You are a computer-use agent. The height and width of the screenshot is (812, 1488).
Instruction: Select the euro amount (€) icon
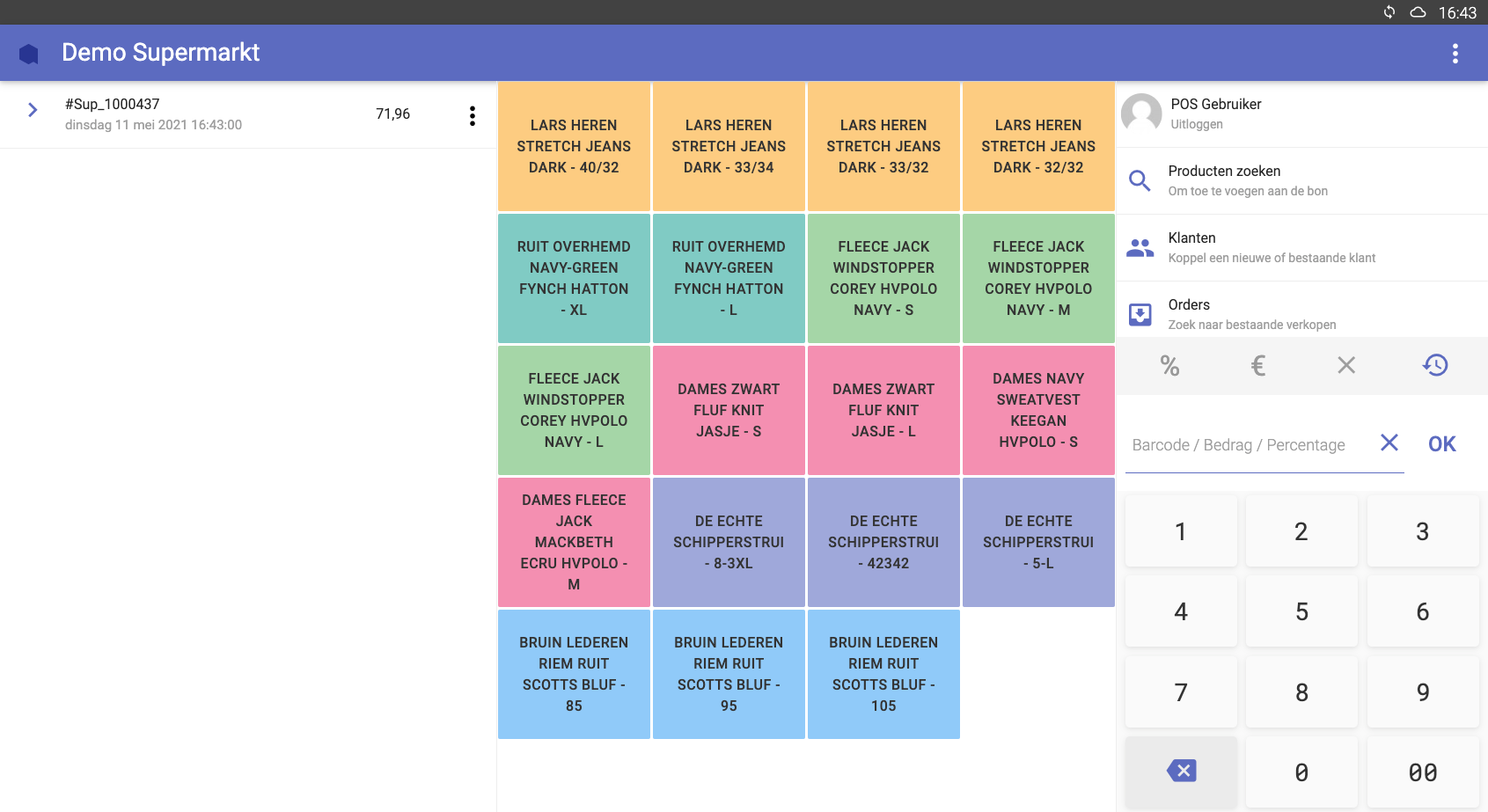coord(1257,365)
